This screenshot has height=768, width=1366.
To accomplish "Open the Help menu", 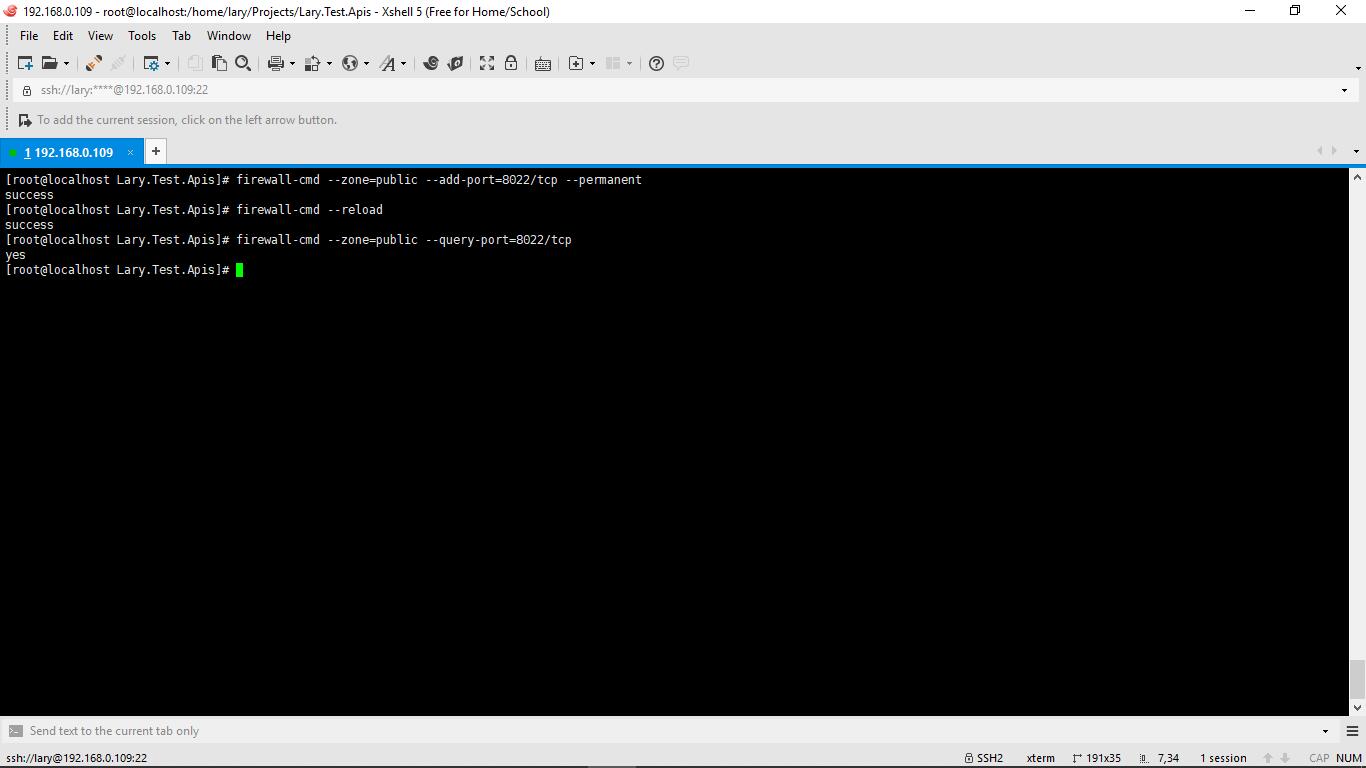I will [278, 35].
